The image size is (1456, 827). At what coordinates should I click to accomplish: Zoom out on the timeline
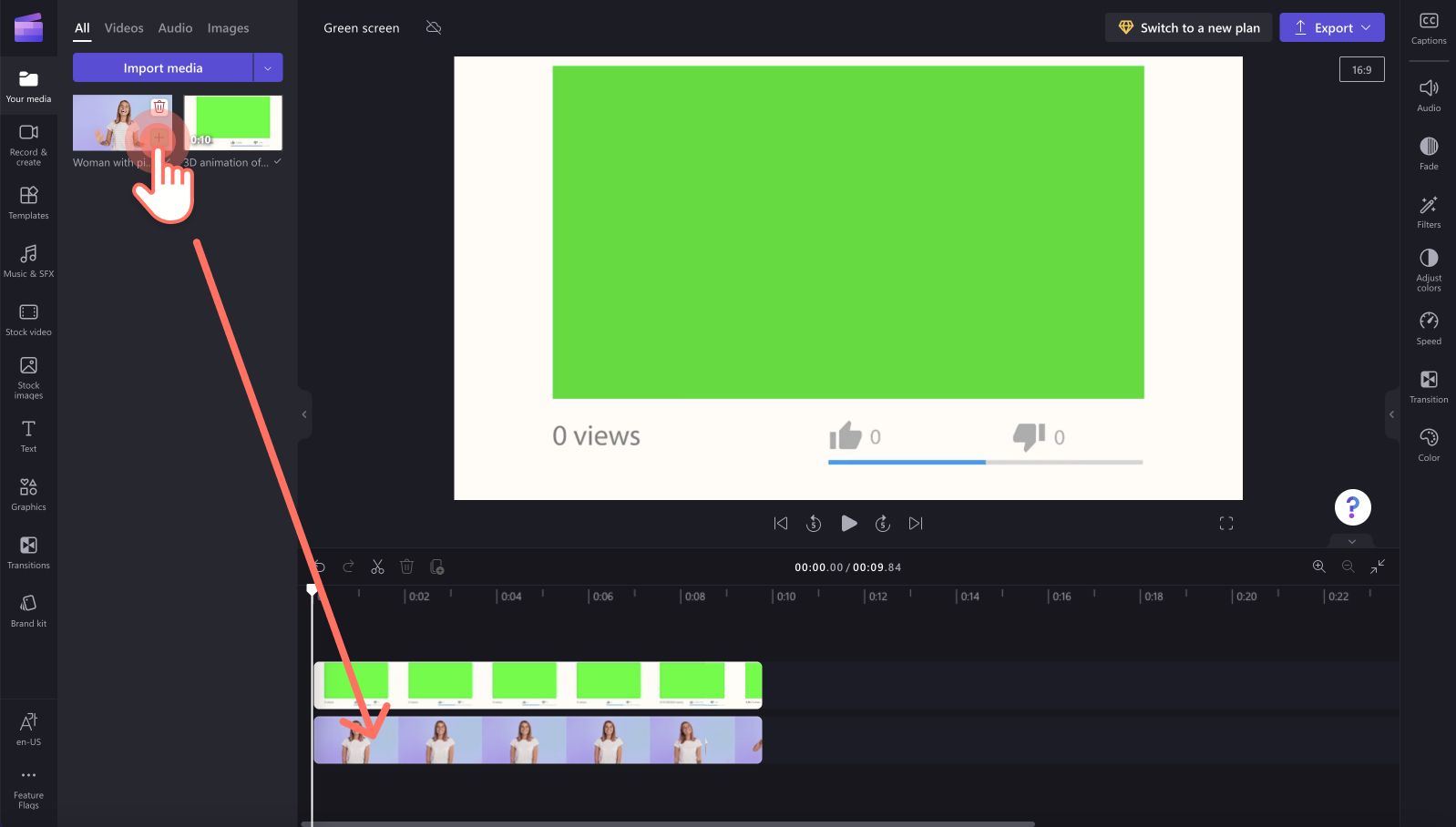point(1348,567)
